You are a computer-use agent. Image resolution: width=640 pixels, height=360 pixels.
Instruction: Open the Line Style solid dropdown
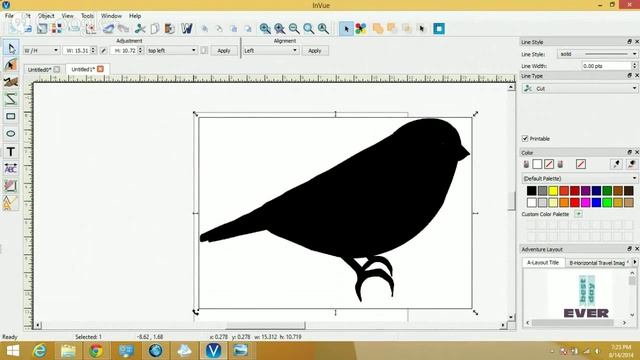pos(597,54)
